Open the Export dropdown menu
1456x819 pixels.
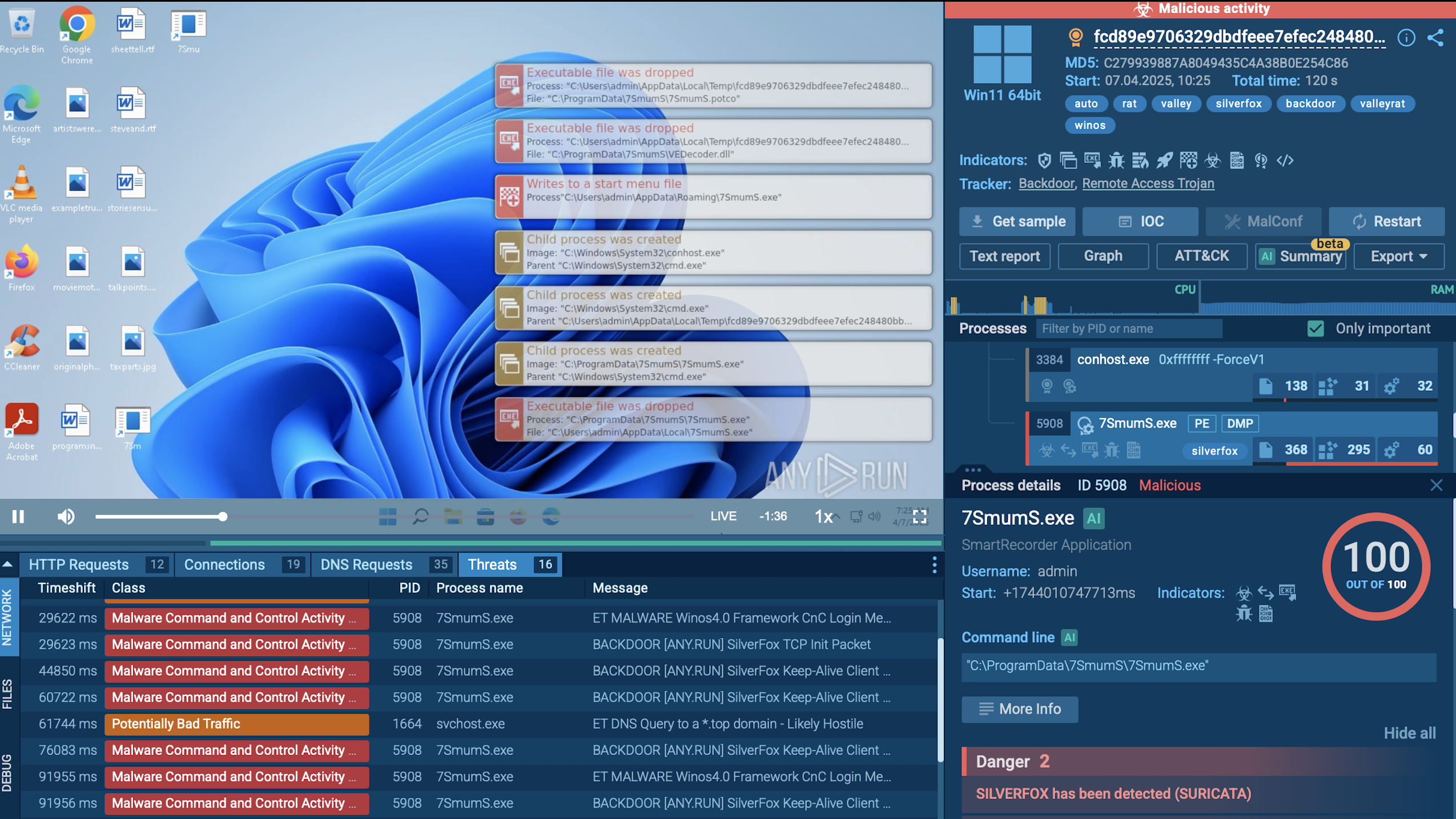tap(1398, 256)
